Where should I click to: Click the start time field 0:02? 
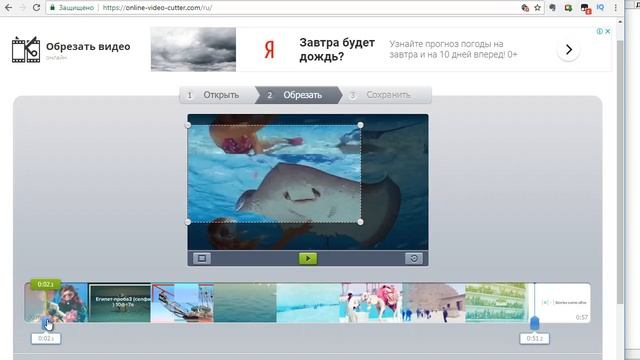(x=46, y=338)
